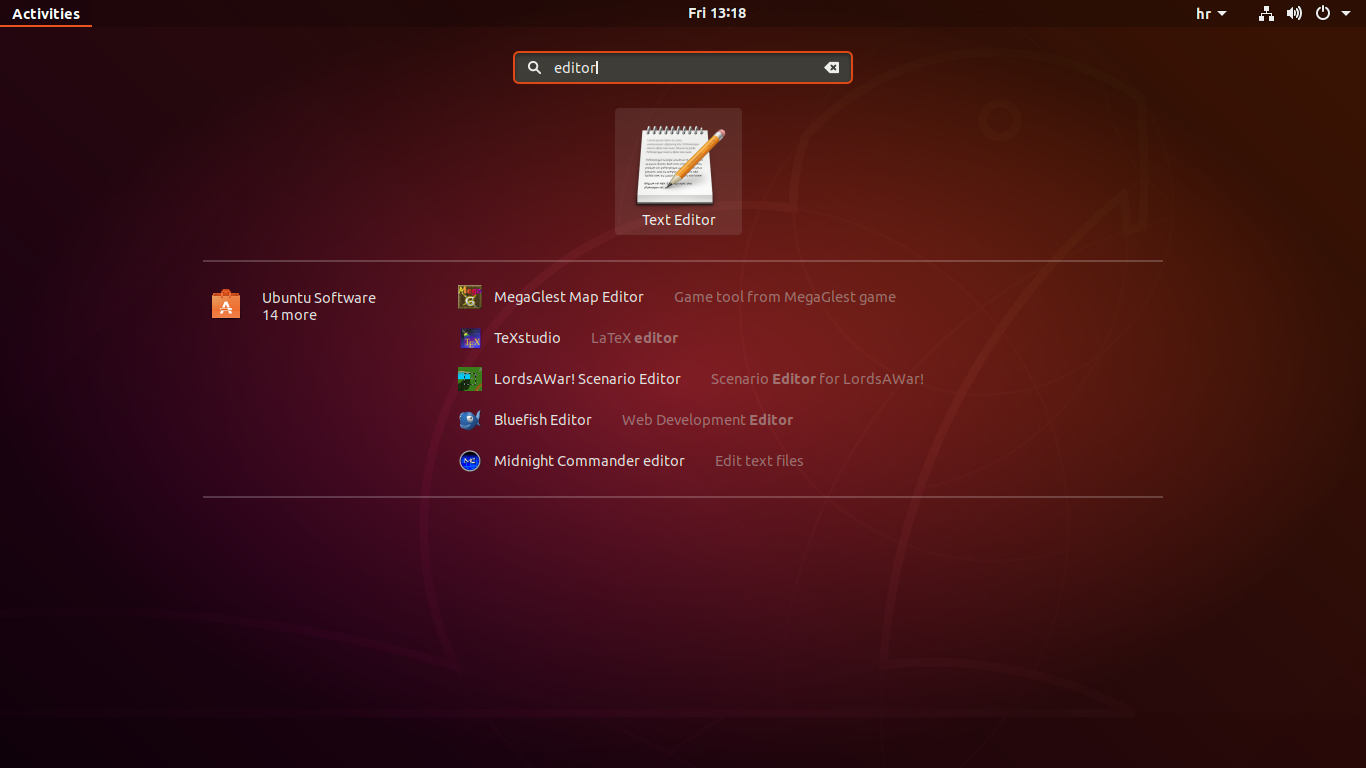
Task: Click the Text Editor label
Action: click(x=679, y=220)
